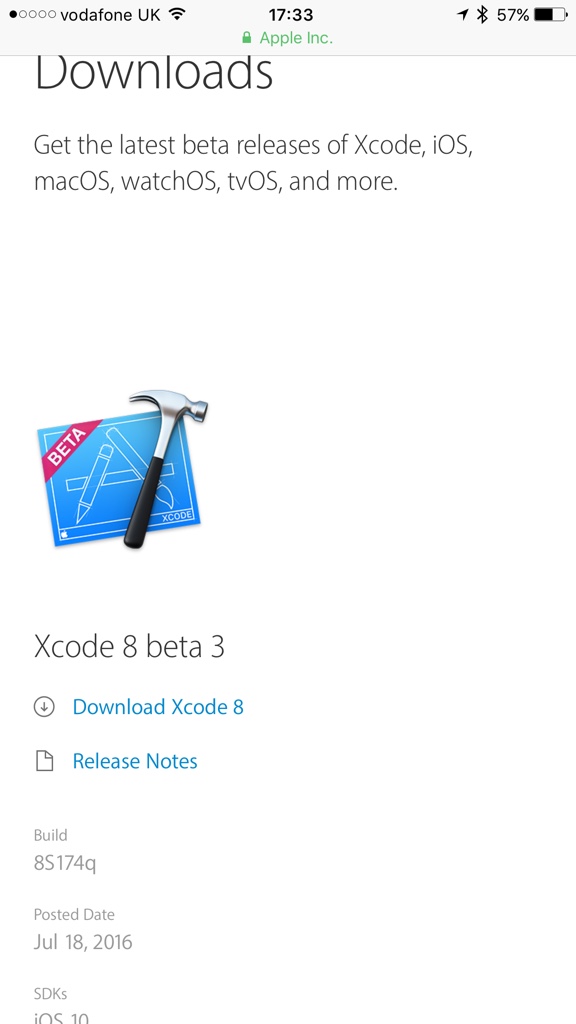
Task: Tap the Downloads page heading
Action: 153,72
